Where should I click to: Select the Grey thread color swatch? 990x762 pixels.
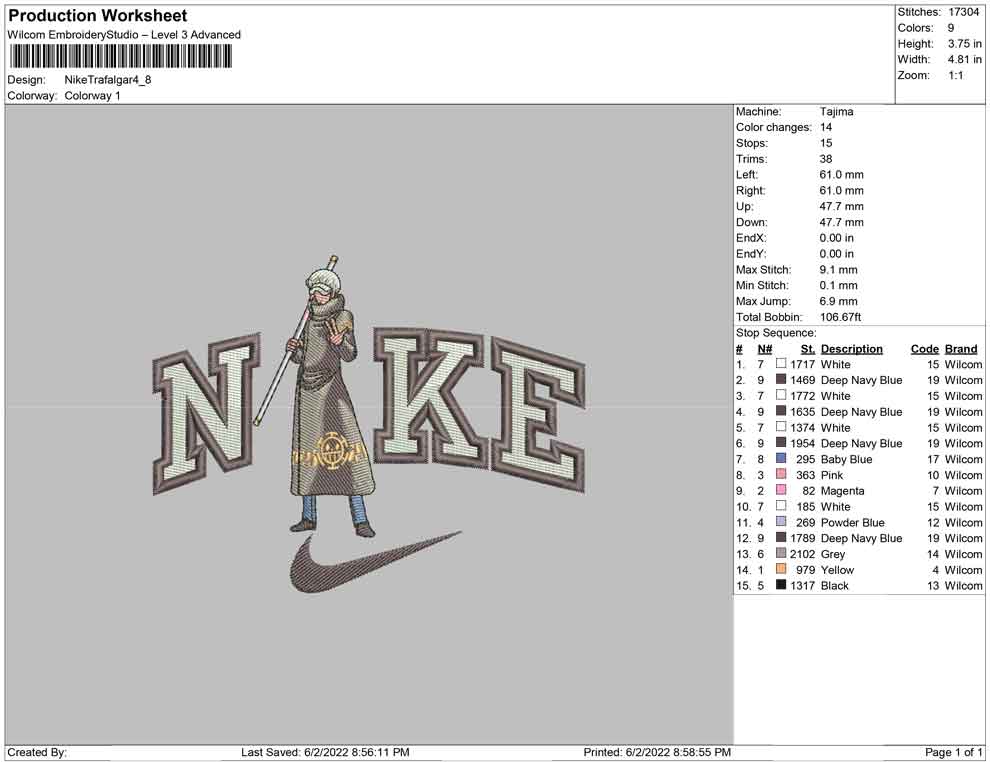coord(781,554)
